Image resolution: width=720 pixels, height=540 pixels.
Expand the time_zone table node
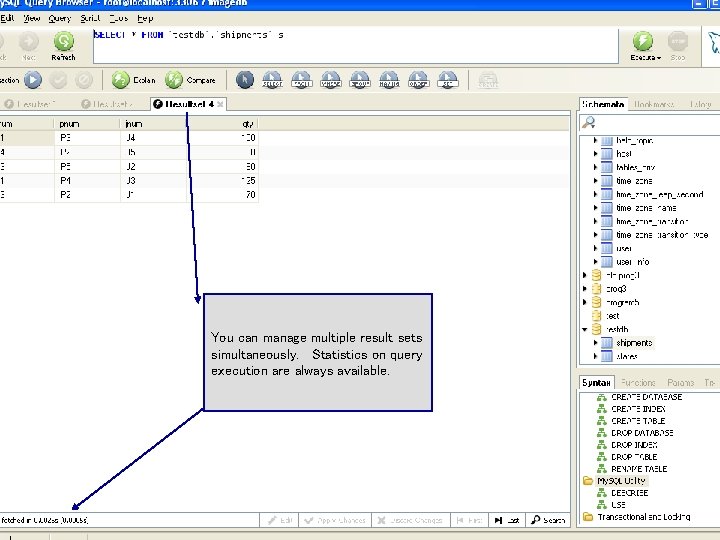[596, 181]
